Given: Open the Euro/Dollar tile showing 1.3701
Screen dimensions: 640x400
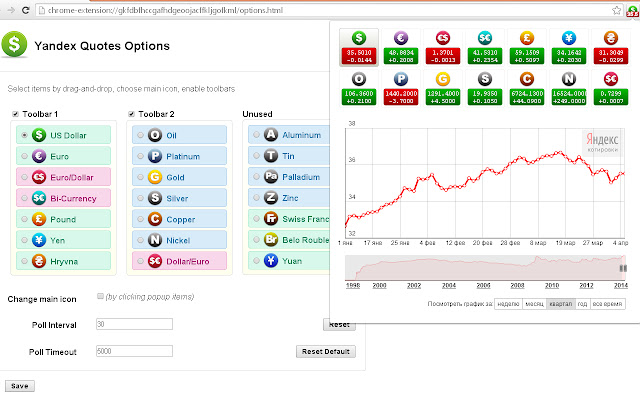Looking at the screenshot, I should (443, 47).
